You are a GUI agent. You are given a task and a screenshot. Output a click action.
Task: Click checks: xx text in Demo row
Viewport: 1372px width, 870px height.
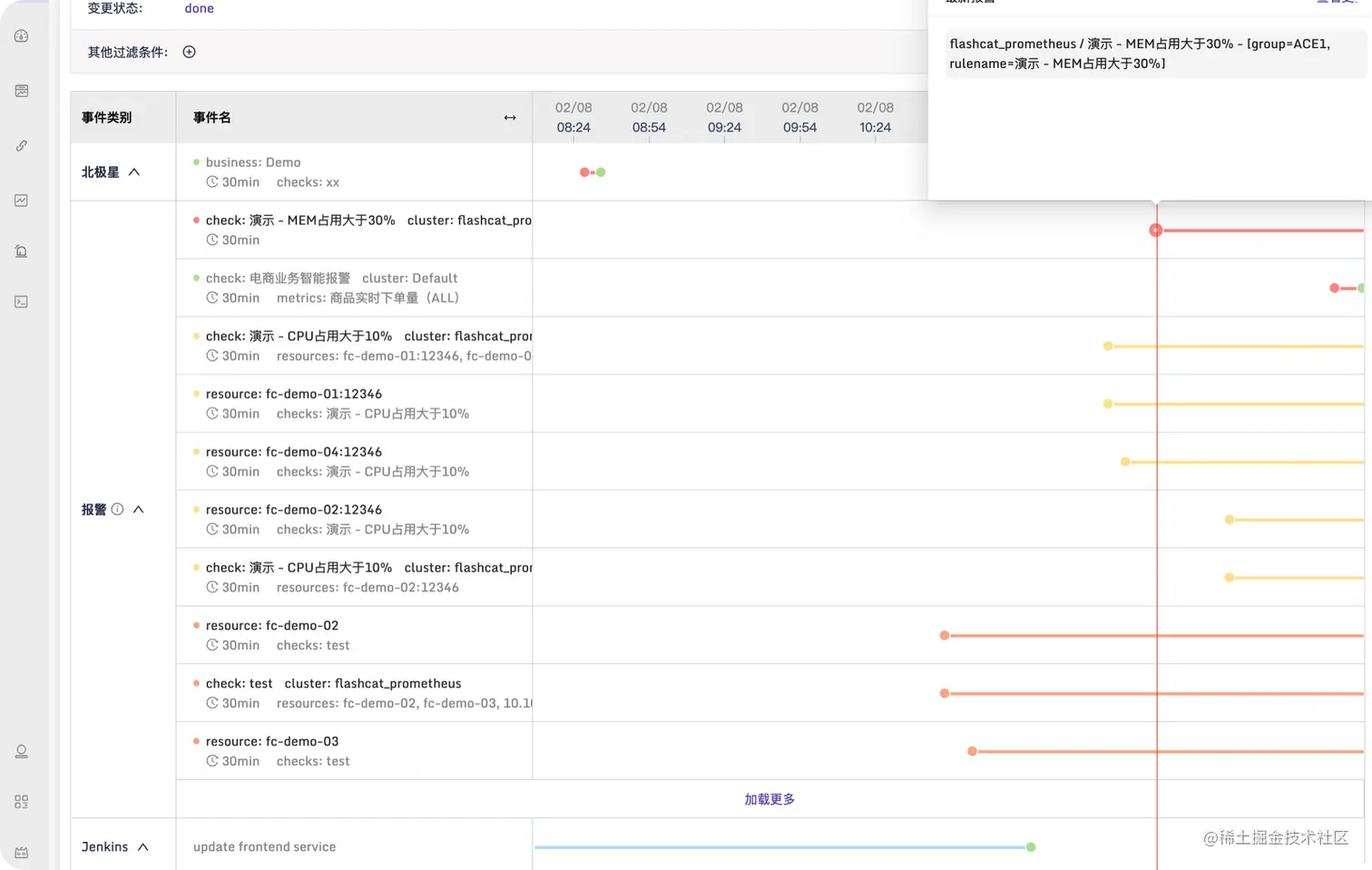[308, 181]
